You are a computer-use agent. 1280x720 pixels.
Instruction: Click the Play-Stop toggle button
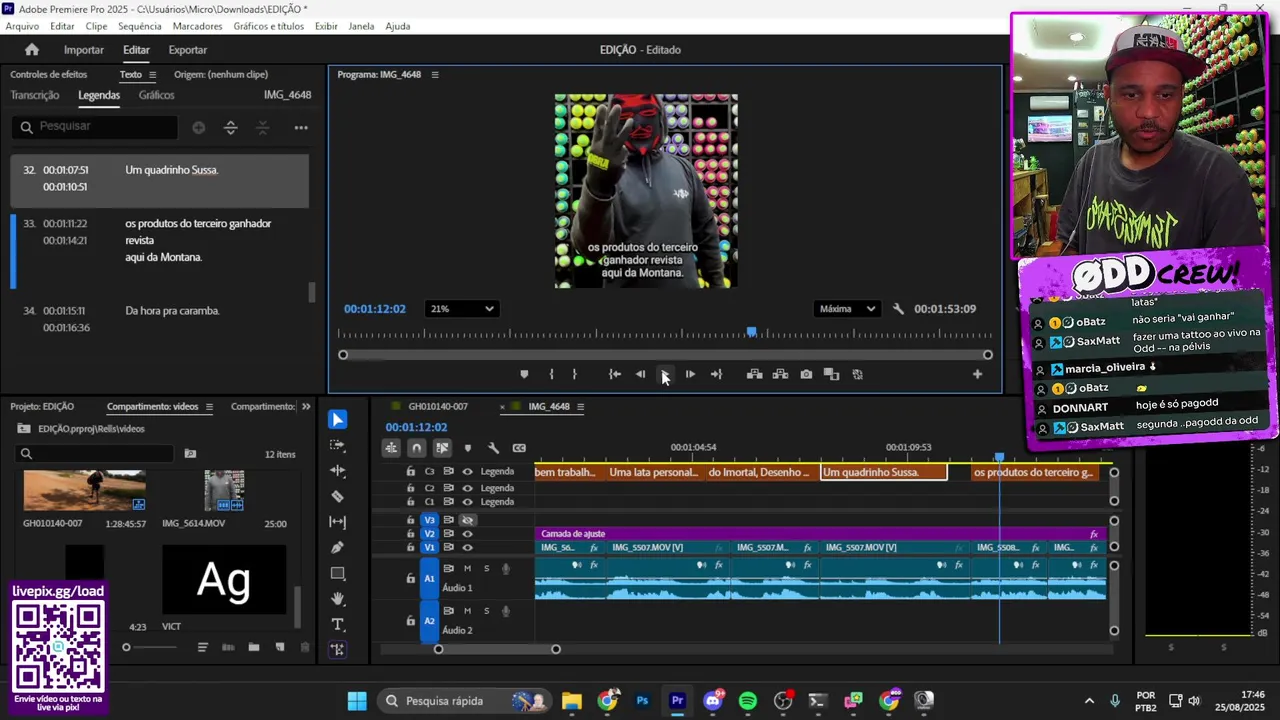click(x=665, y=374)
